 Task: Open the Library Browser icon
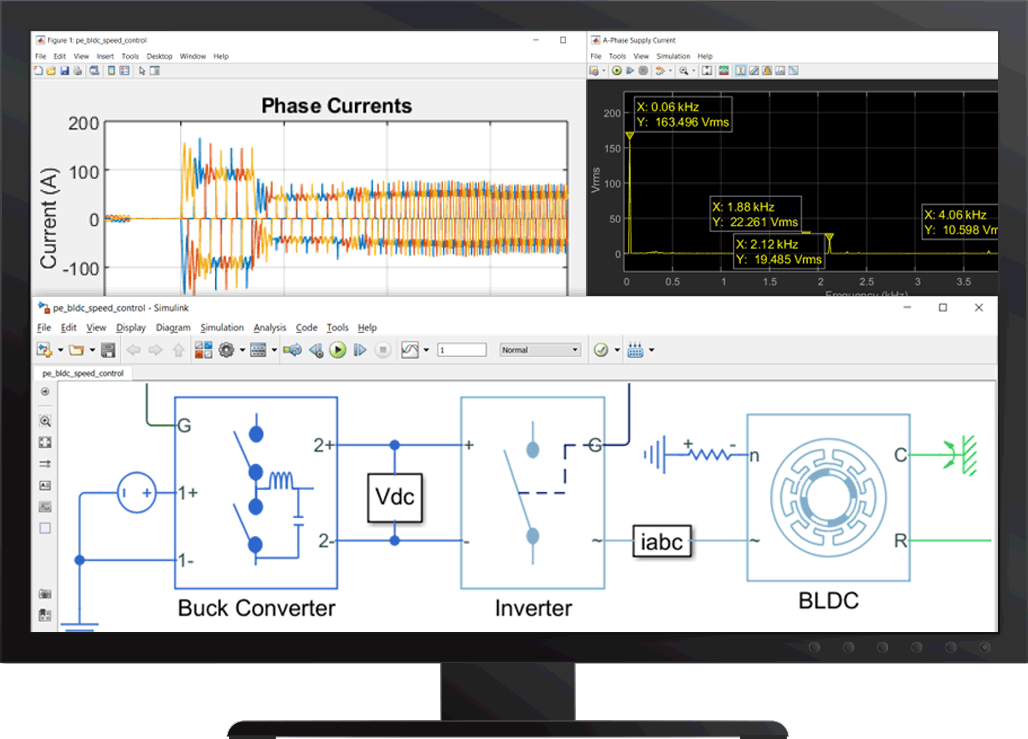coord(203,350)
